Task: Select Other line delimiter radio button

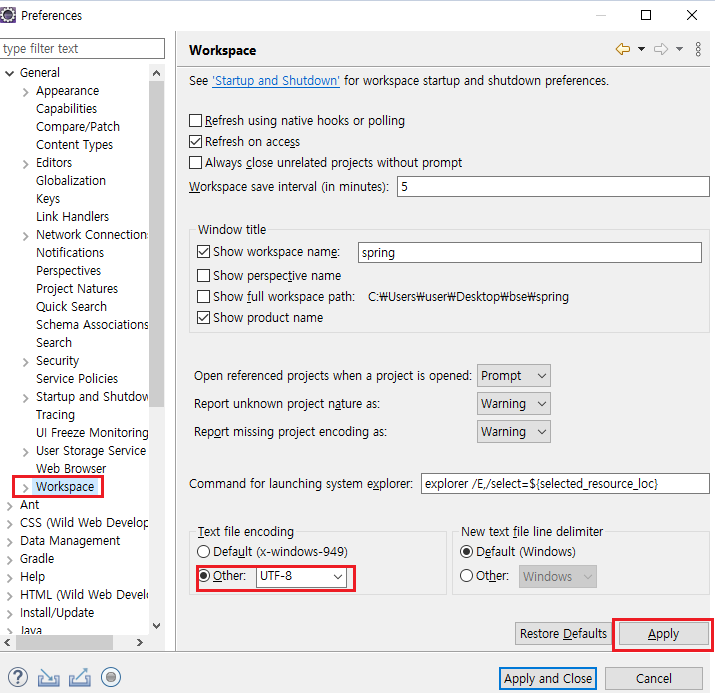Action: coord(466,576)
